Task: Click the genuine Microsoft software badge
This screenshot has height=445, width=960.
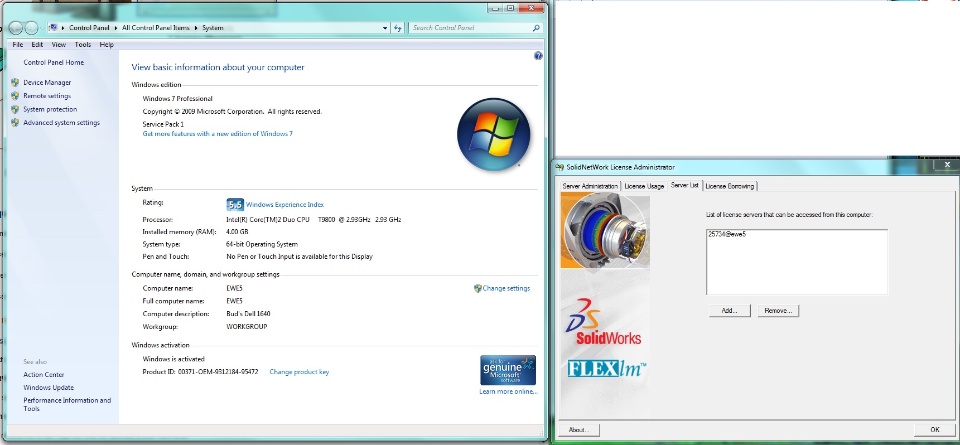Action: click(x=508, y=370)
